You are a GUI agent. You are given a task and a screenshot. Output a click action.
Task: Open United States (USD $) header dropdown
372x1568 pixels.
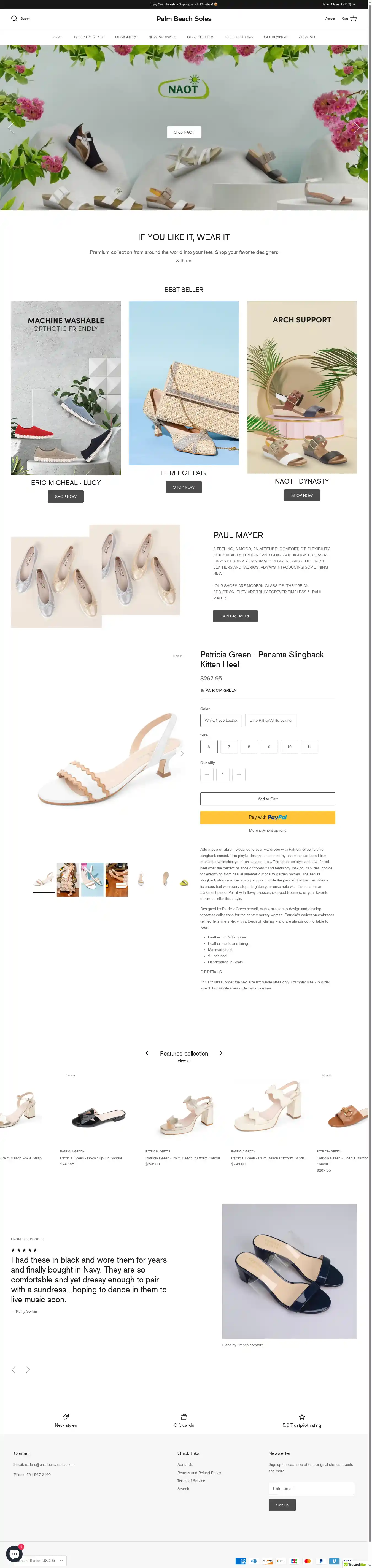tap(338, 4)
